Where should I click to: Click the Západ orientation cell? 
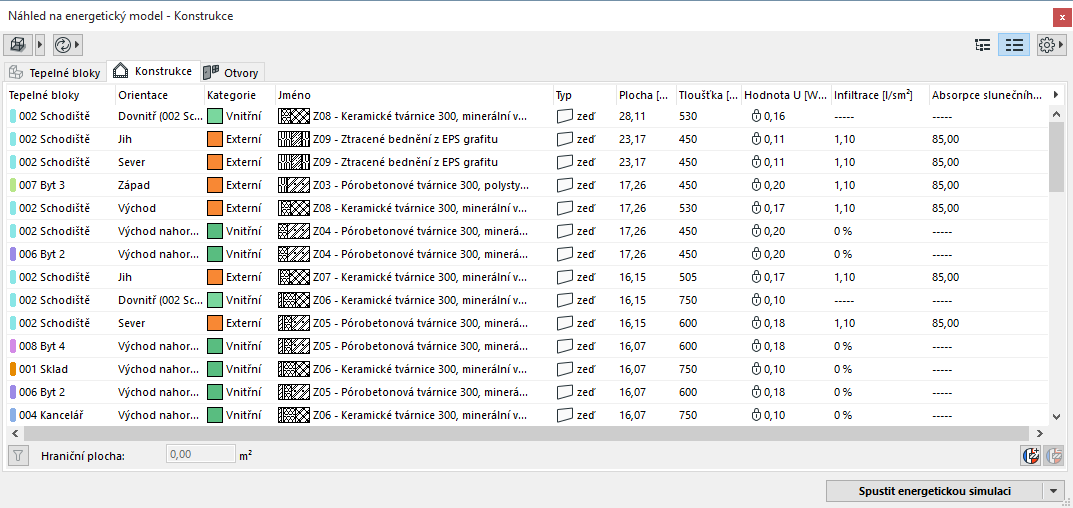tap(133, 185)
